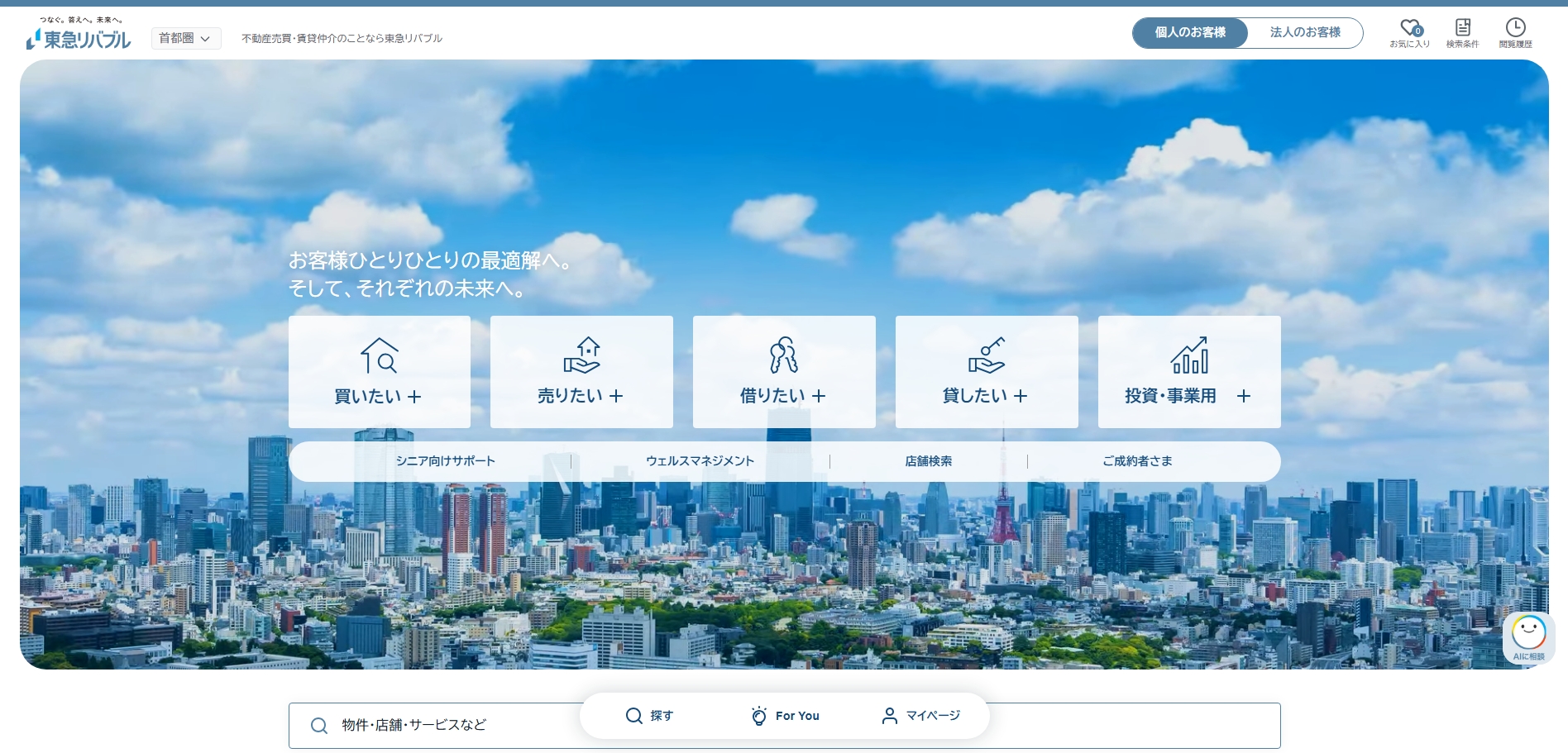Image resolution: width=1568 pixels, height=753 pixels.
Task: Expand the 売りたい panel with plus icon
Action: (x=616, y=396)
